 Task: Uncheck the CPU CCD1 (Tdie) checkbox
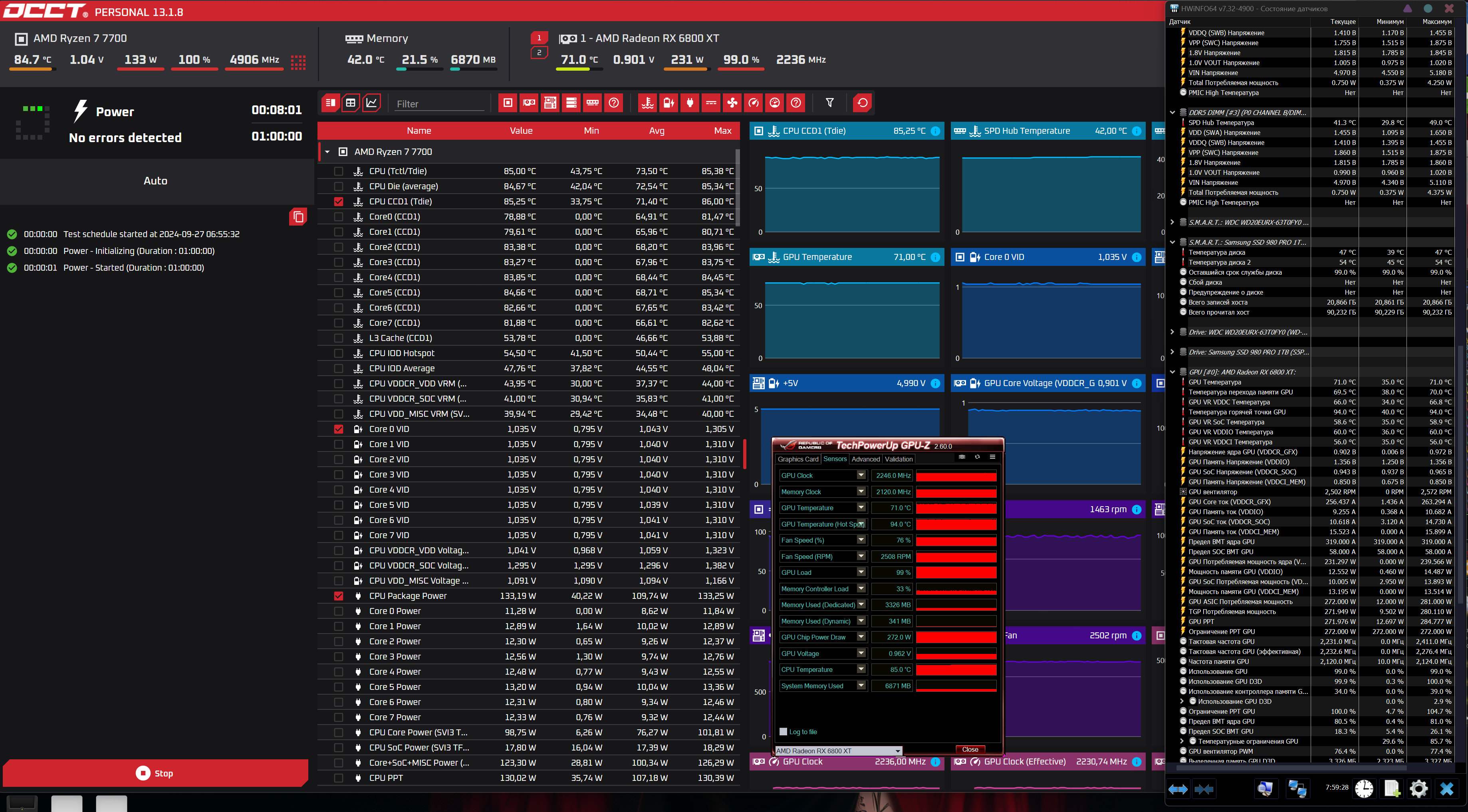tap(339, 201)
